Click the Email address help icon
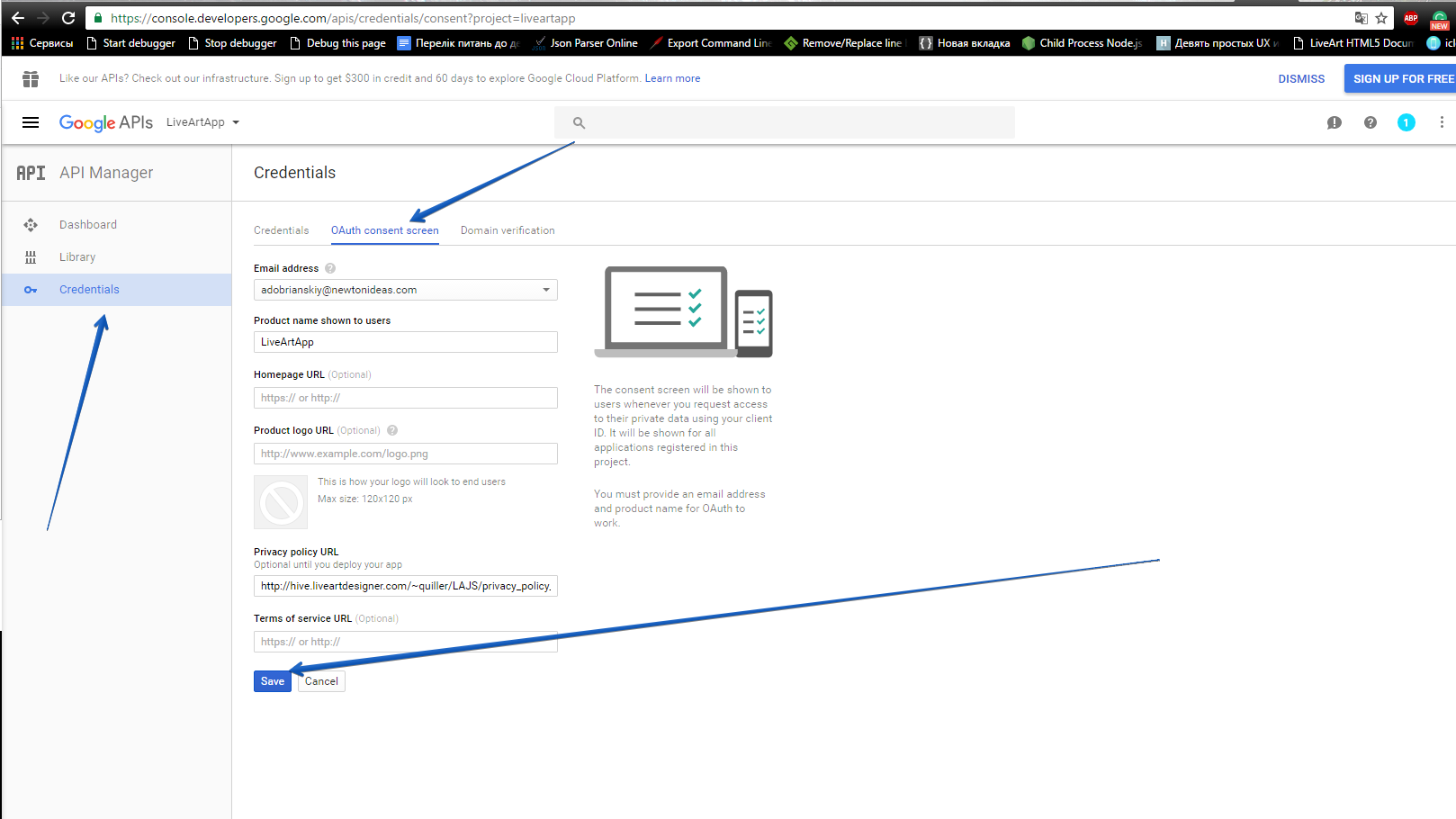 (x=330, y=268)
